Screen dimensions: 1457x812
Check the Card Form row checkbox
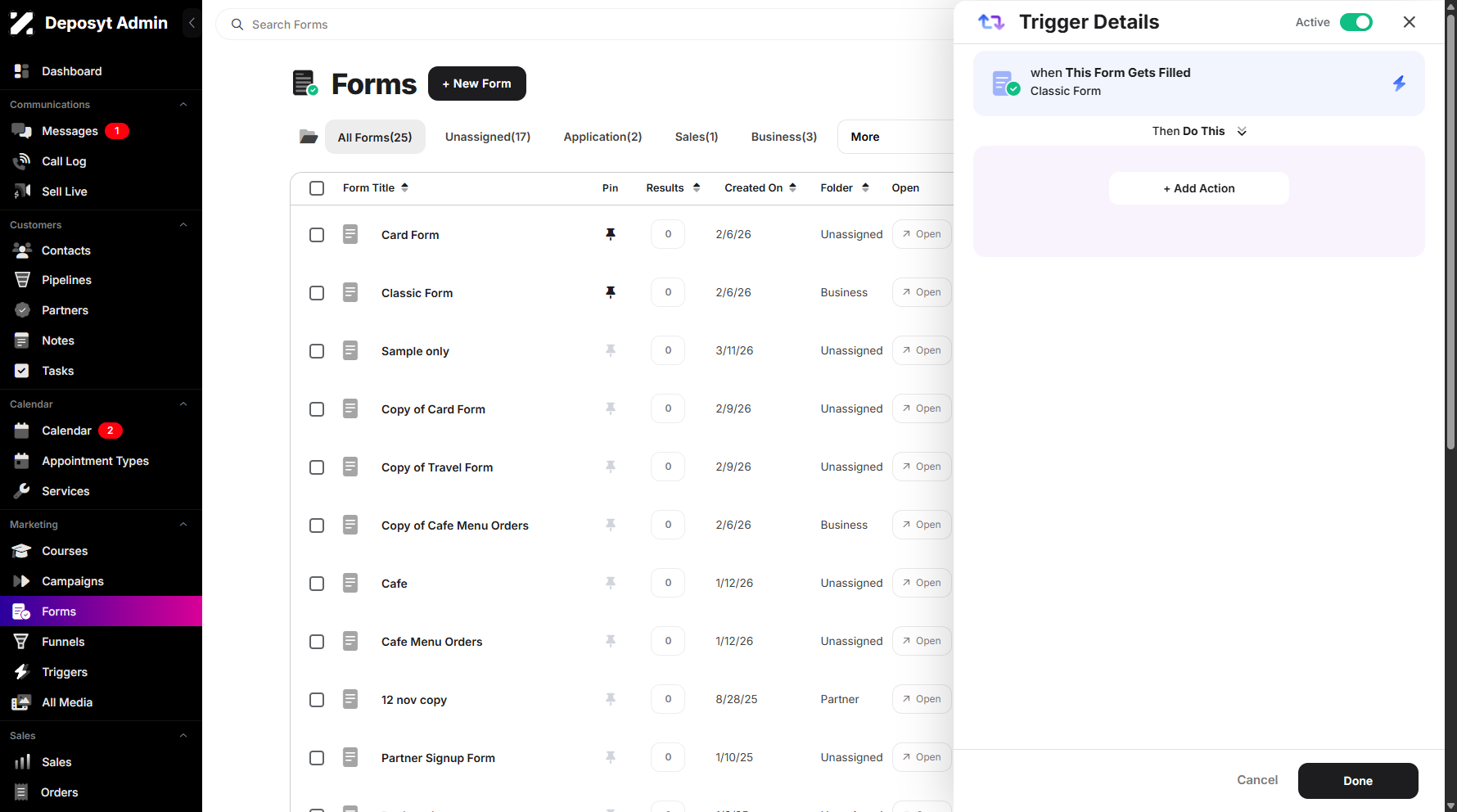[317, 235]
